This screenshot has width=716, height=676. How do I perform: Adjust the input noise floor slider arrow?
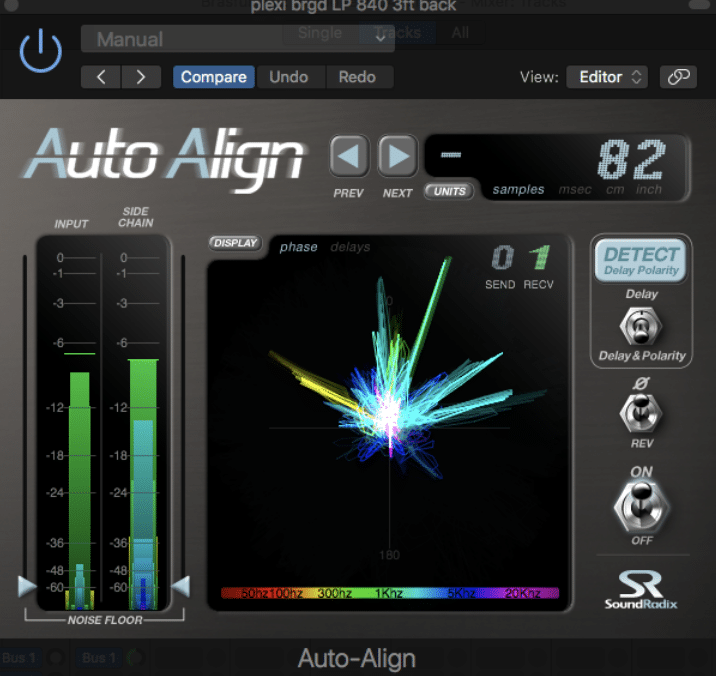[26, 586]
